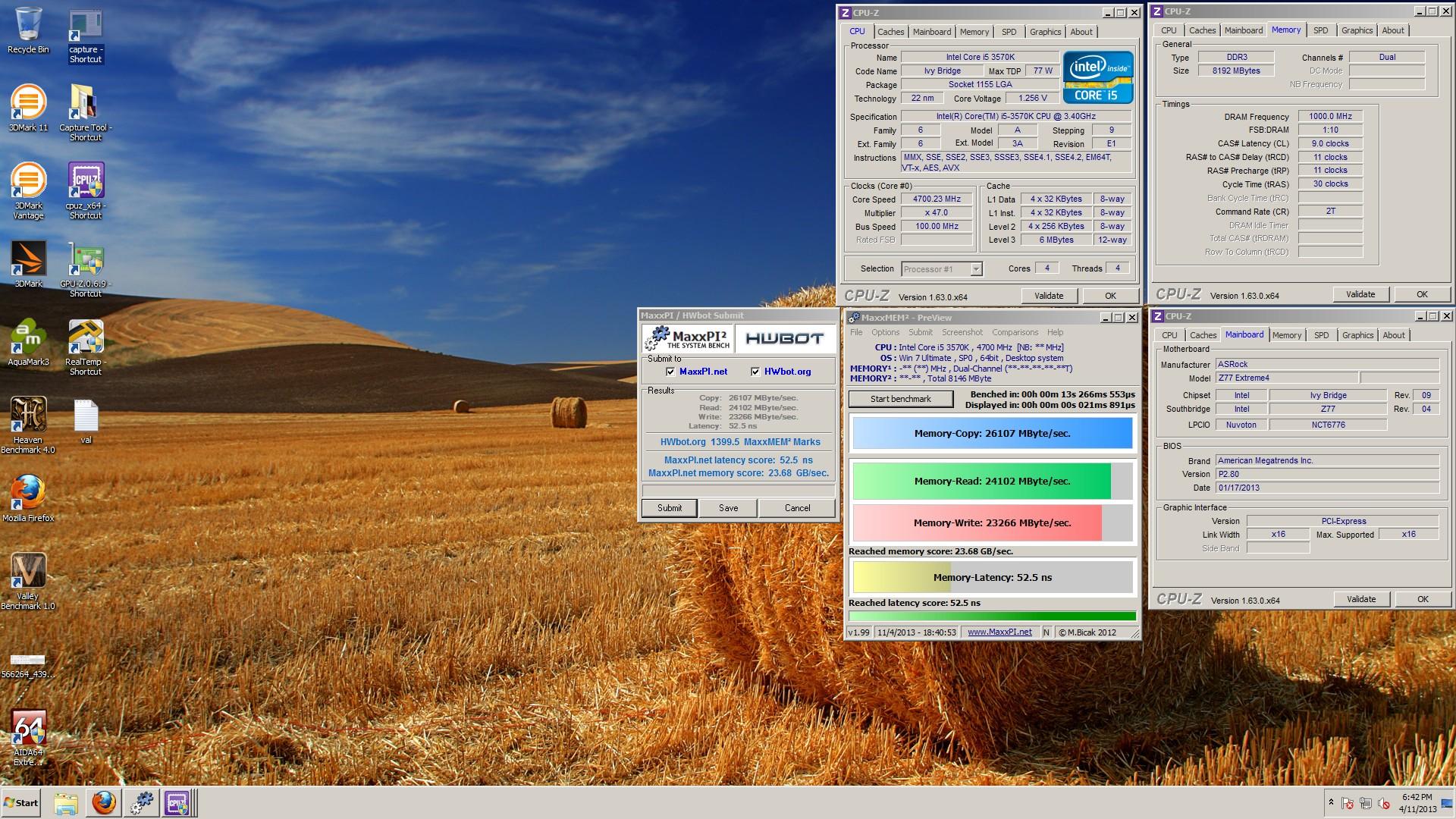Viewport: 1456px width, 819px height.
Task: Open Windows Explorer from the taskbar
Action: pyautogui.click(x=66, y=803)
